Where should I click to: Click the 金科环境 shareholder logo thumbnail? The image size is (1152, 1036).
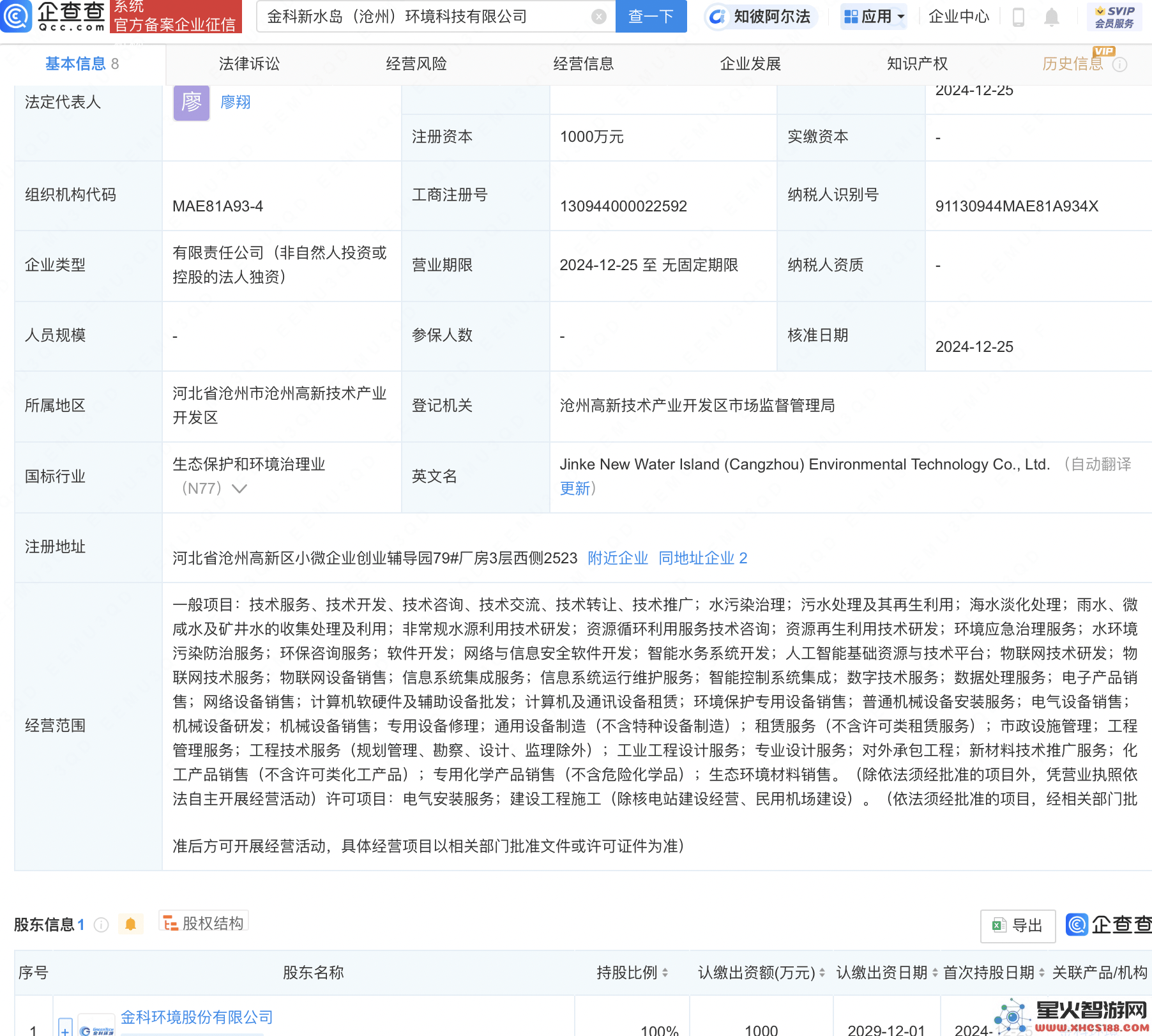[x=96, y=1026]
